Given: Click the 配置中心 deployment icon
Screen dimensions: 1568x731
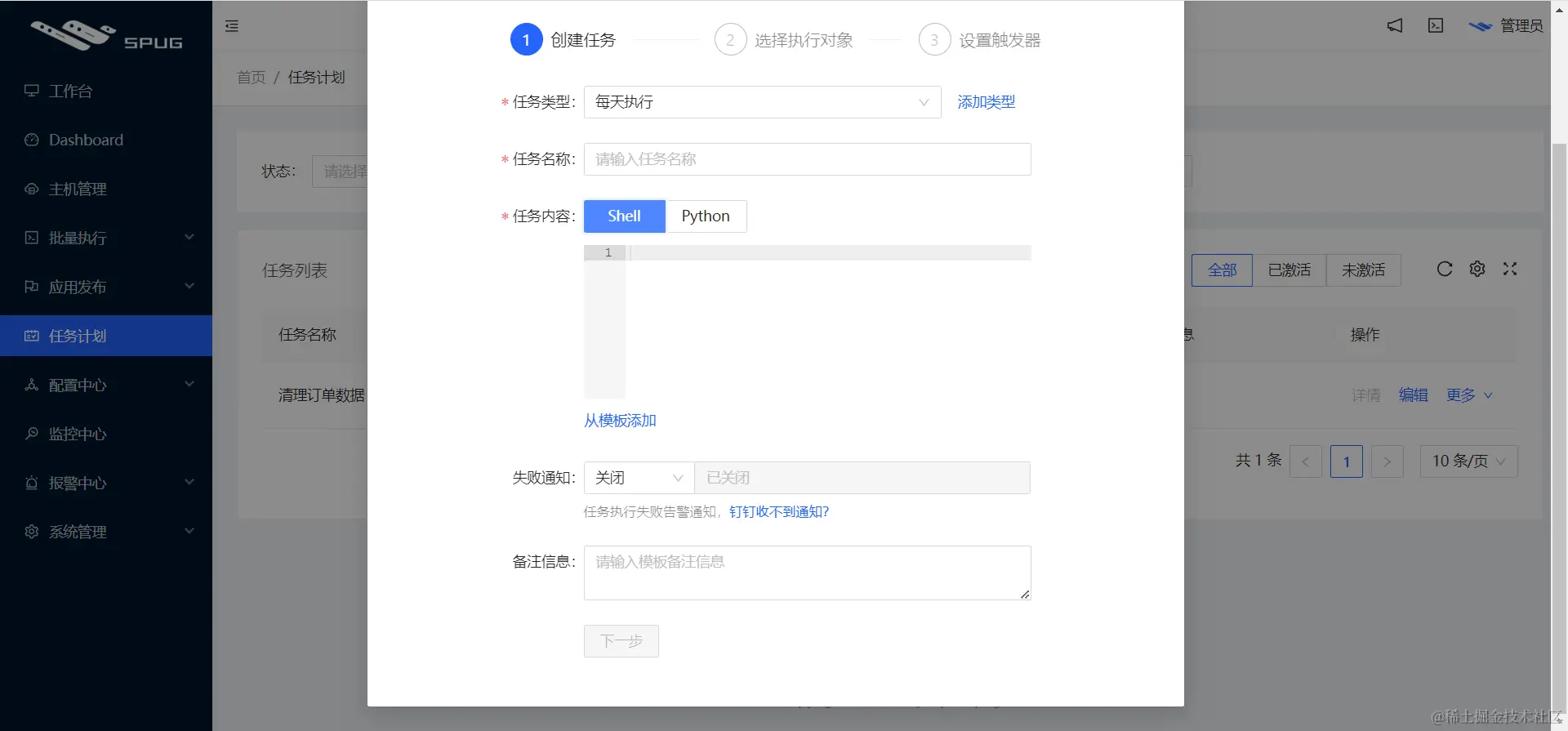Looking at the screenshot, I should [x=32, y=385].
